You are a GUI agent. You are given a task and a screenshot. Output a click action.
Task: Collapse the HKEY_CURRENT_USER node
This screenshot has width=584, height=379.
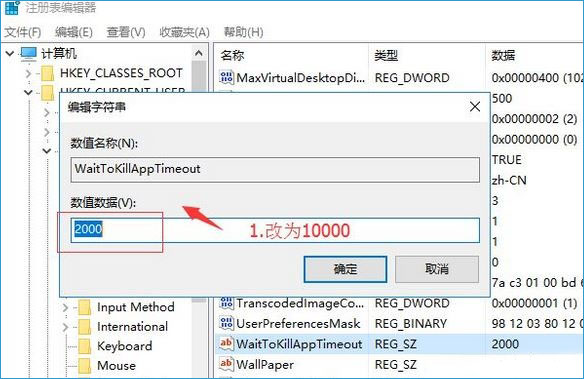pyautogui.click(x=28, y=92)
